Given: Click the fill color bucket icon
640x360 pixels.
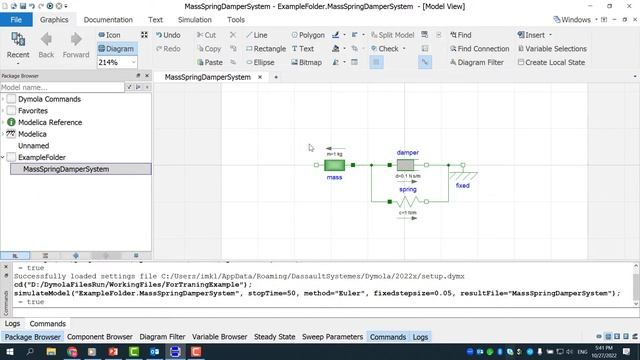Looking at the screenshot, I should click(336, 49).
